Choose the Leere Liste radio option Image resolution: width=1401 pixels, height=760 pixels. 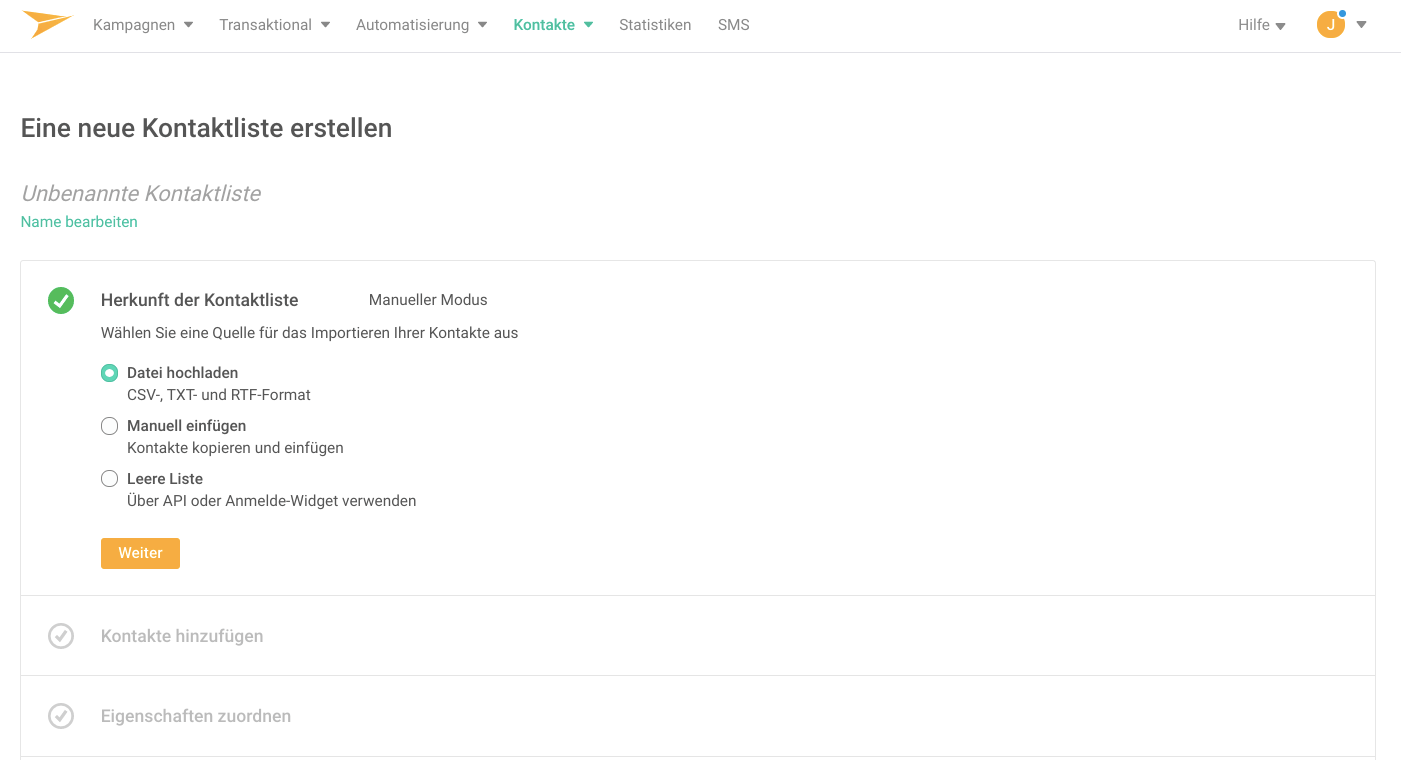(x=110, y=479)
